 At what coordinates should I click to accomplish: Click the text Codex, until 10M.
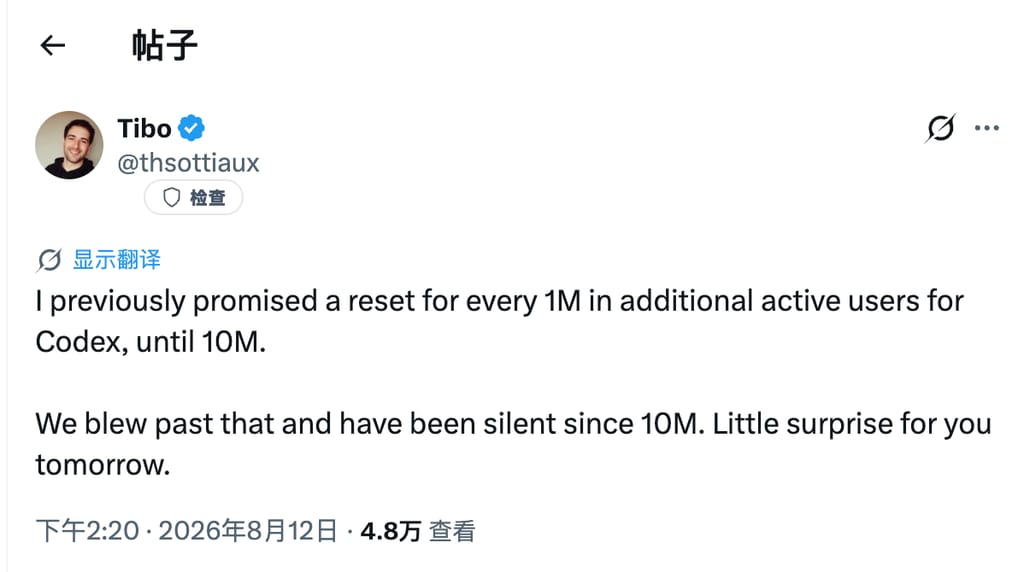(x=151, y=342)
